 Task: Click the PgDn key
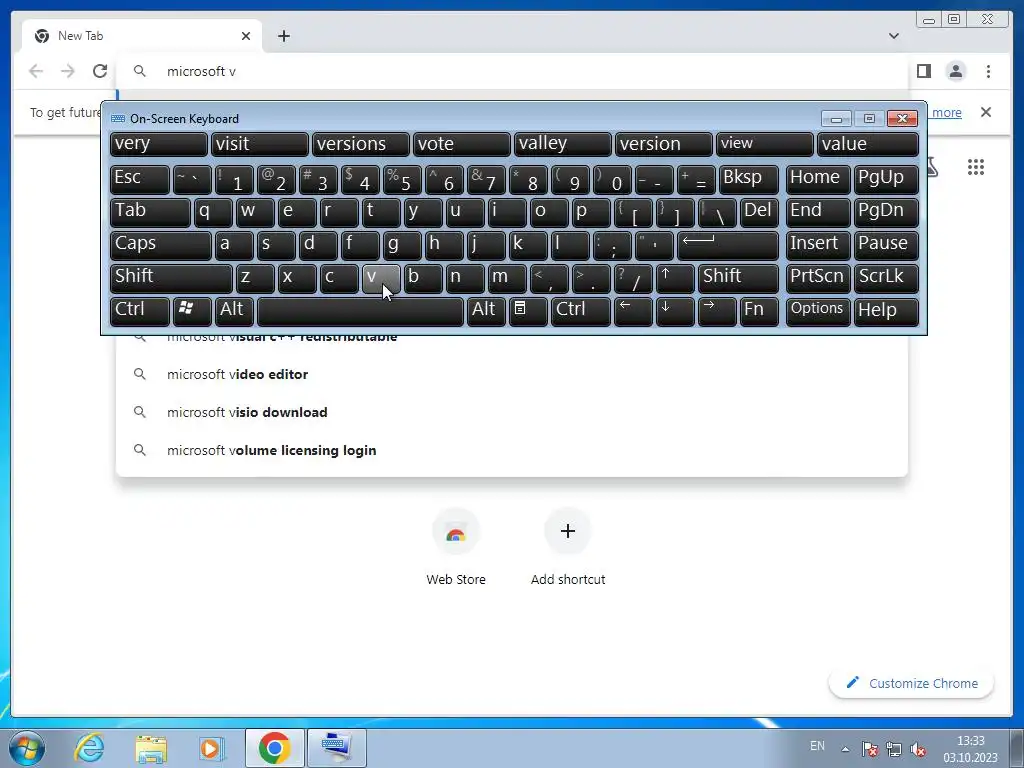coord(886,212)
